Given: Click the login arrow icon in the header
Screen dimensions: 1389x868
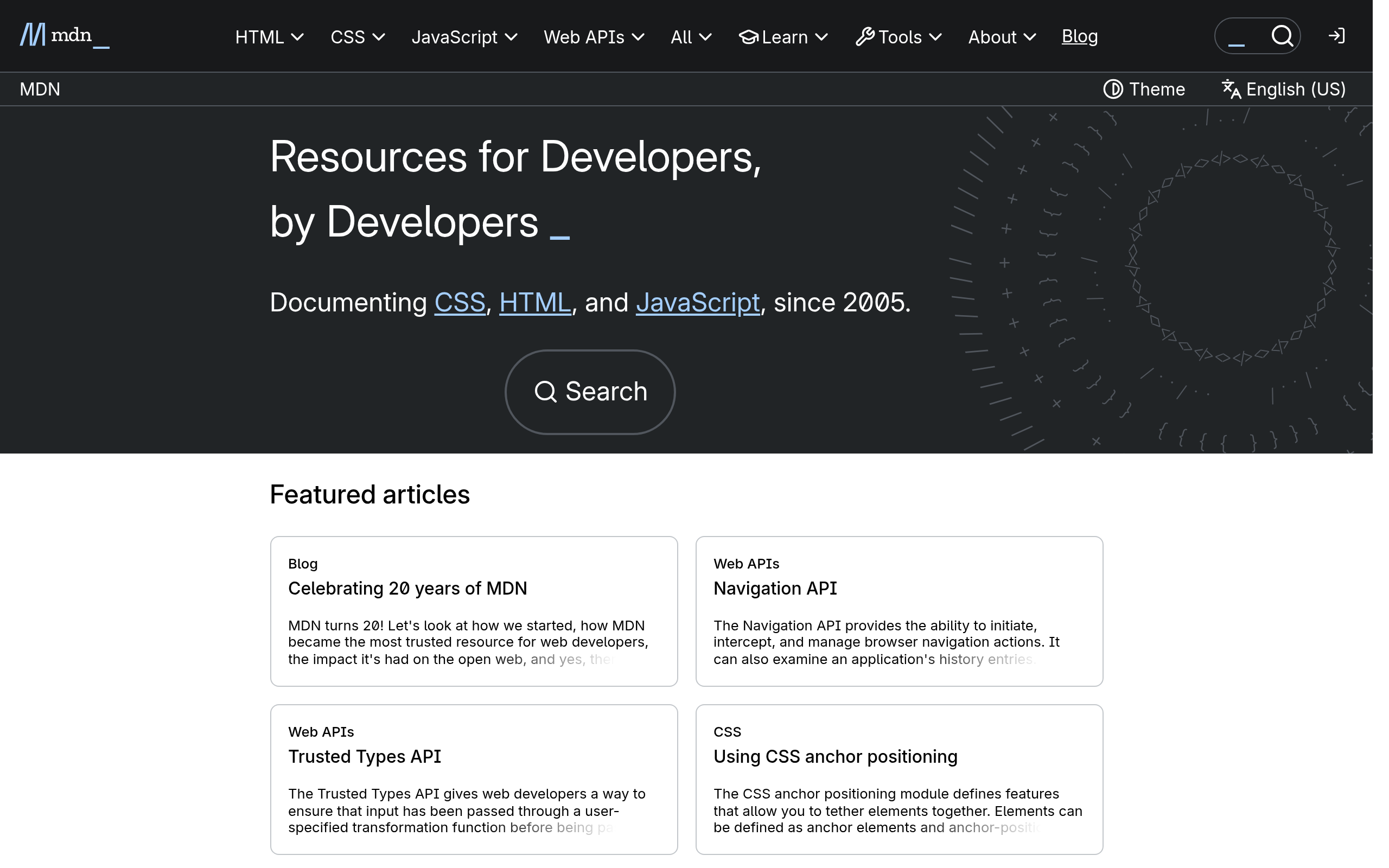Looking at the screenshot, I should [1336, 36].
